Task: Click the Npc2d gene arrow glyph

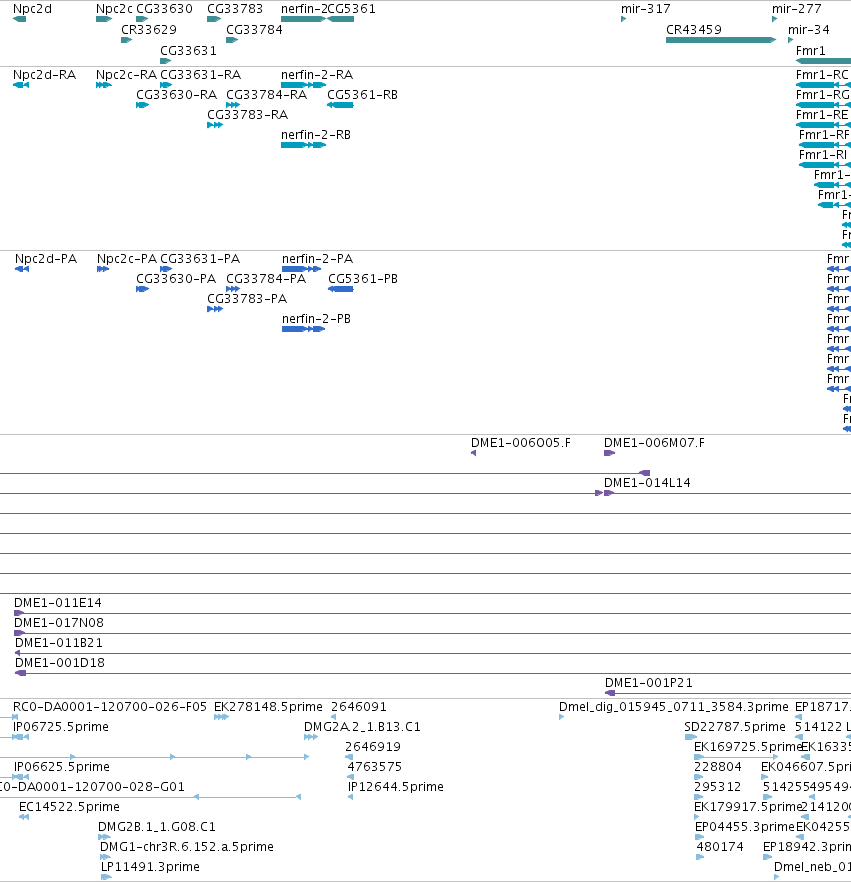Action: coord(20,19)
